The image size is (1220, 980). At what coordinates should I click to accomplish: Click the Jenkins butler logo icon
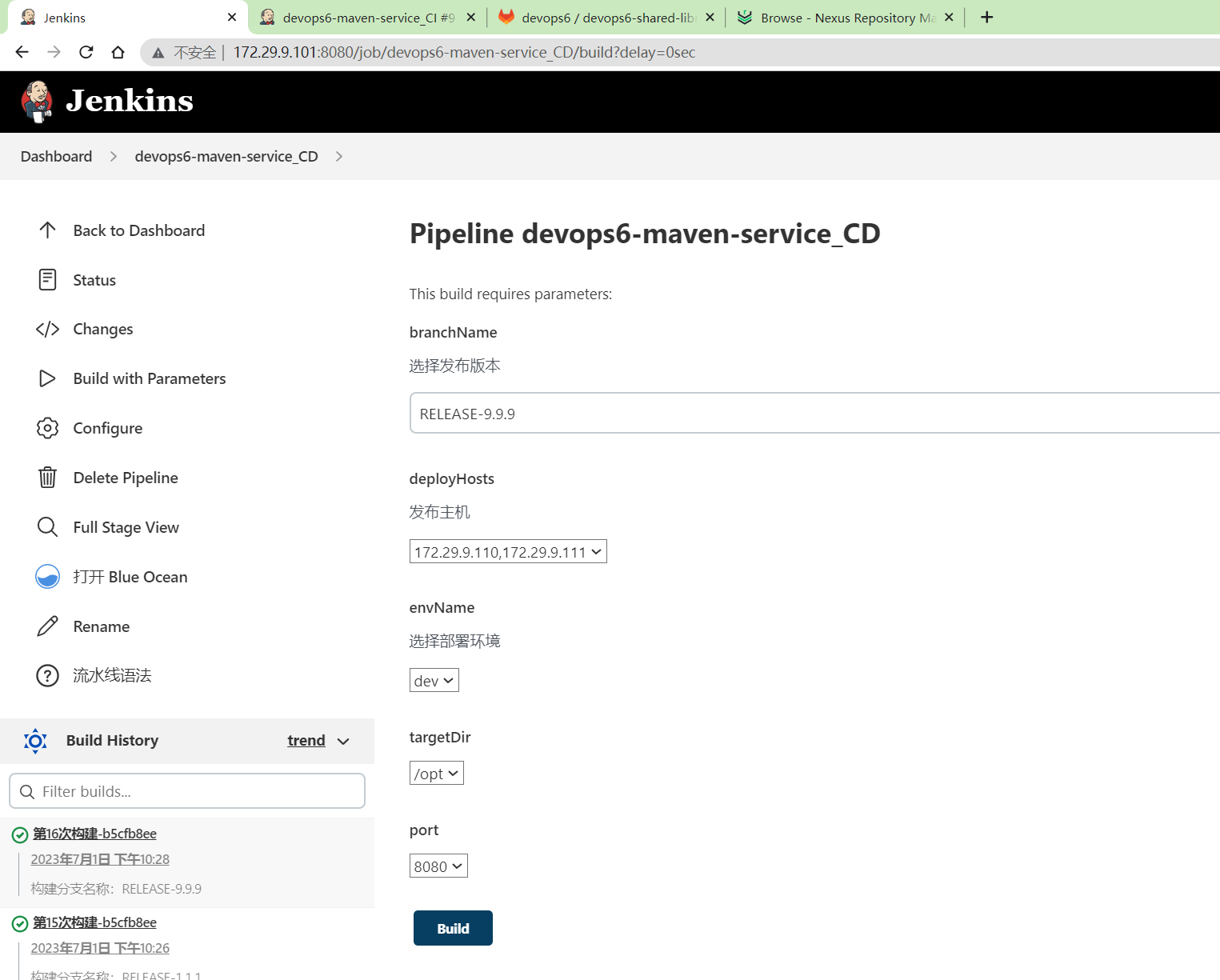click(37, 102)
